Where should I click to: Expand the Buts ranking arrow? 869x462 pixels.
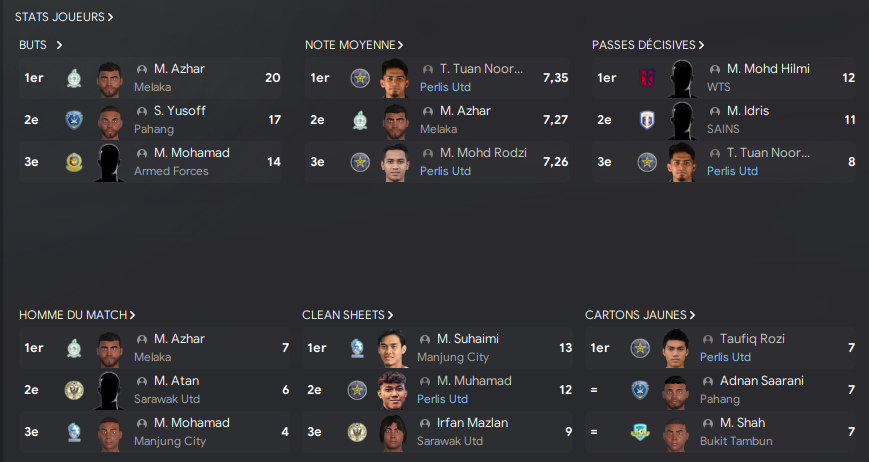(x=59, y=45)
